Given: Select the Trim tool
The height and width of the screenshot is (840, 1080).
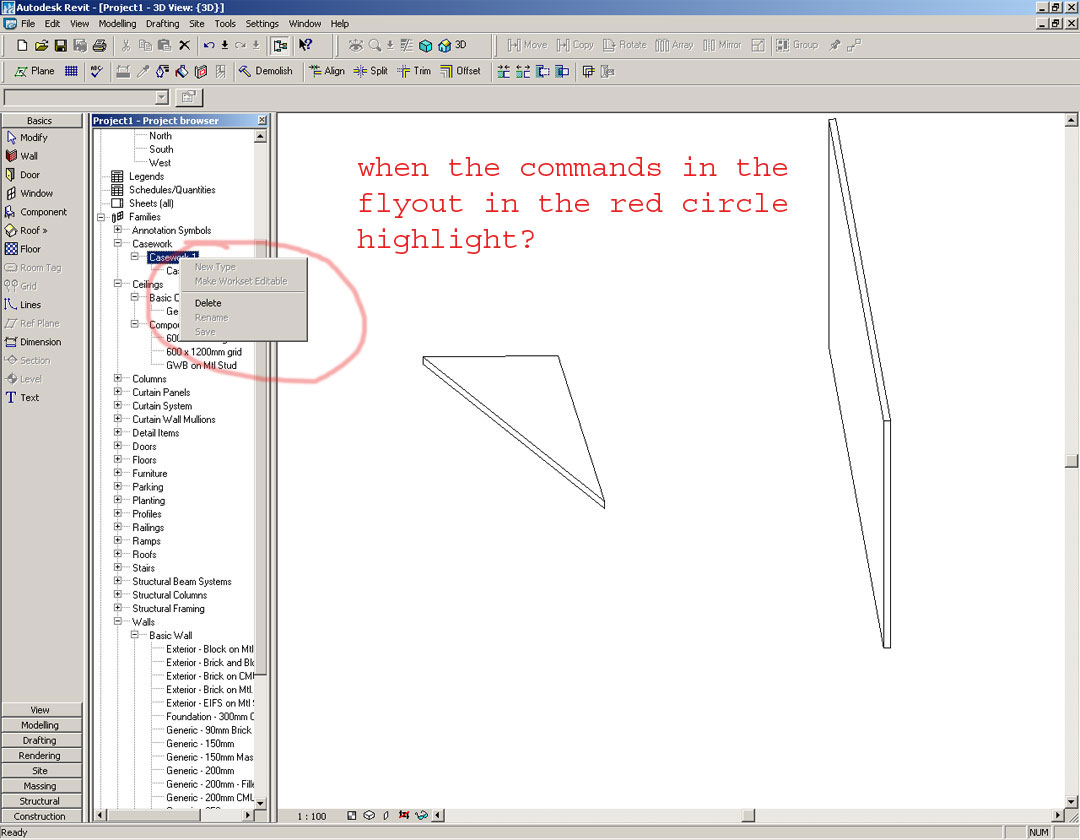Looking at the screenshot, I should (414, 71).
